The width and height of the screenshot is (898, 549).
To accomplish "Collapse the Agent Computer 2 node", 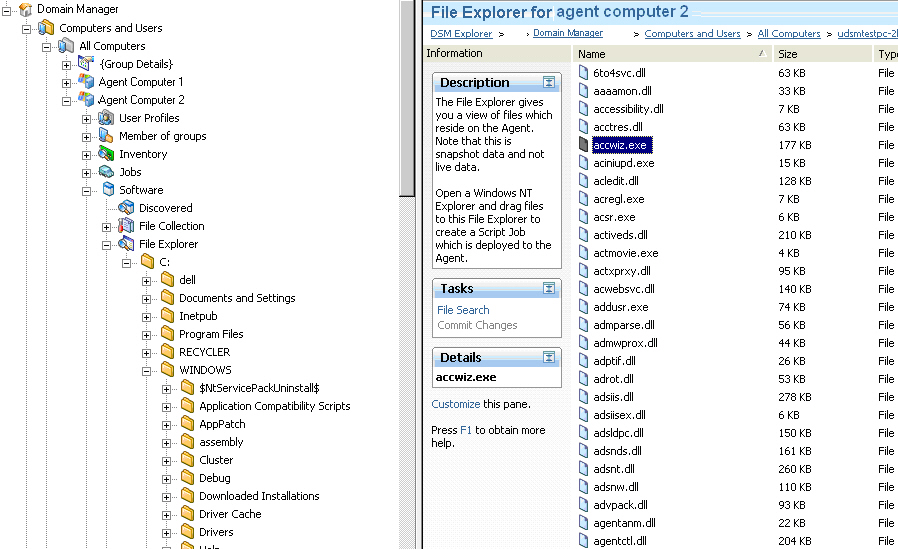I will pyautogui.click(x=66, y=101).
